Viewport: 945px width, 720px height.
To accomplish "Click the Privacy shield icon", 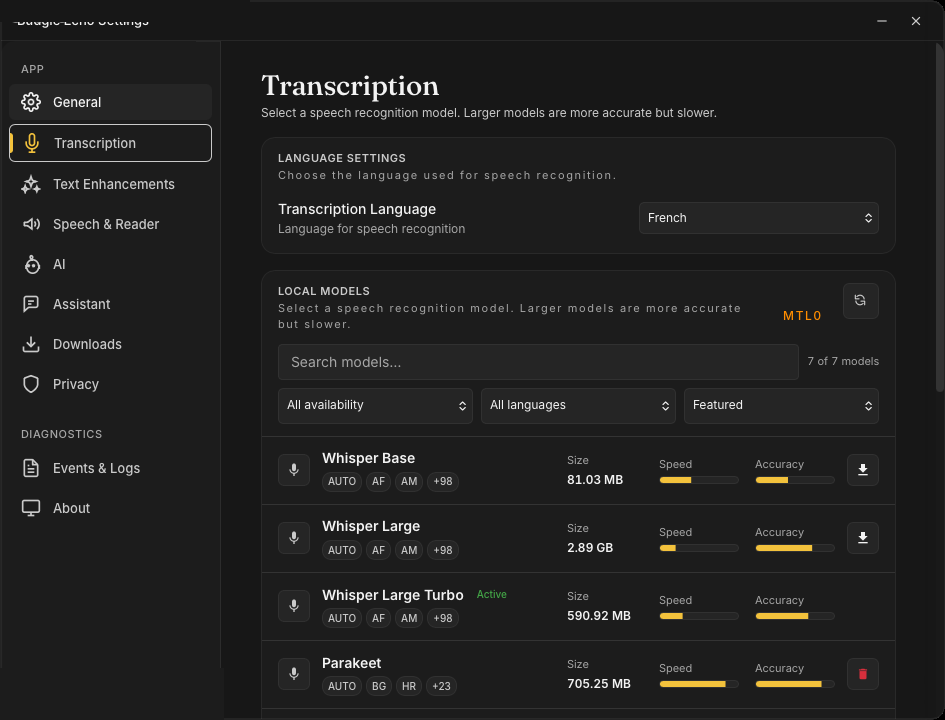I will [31, 384].
